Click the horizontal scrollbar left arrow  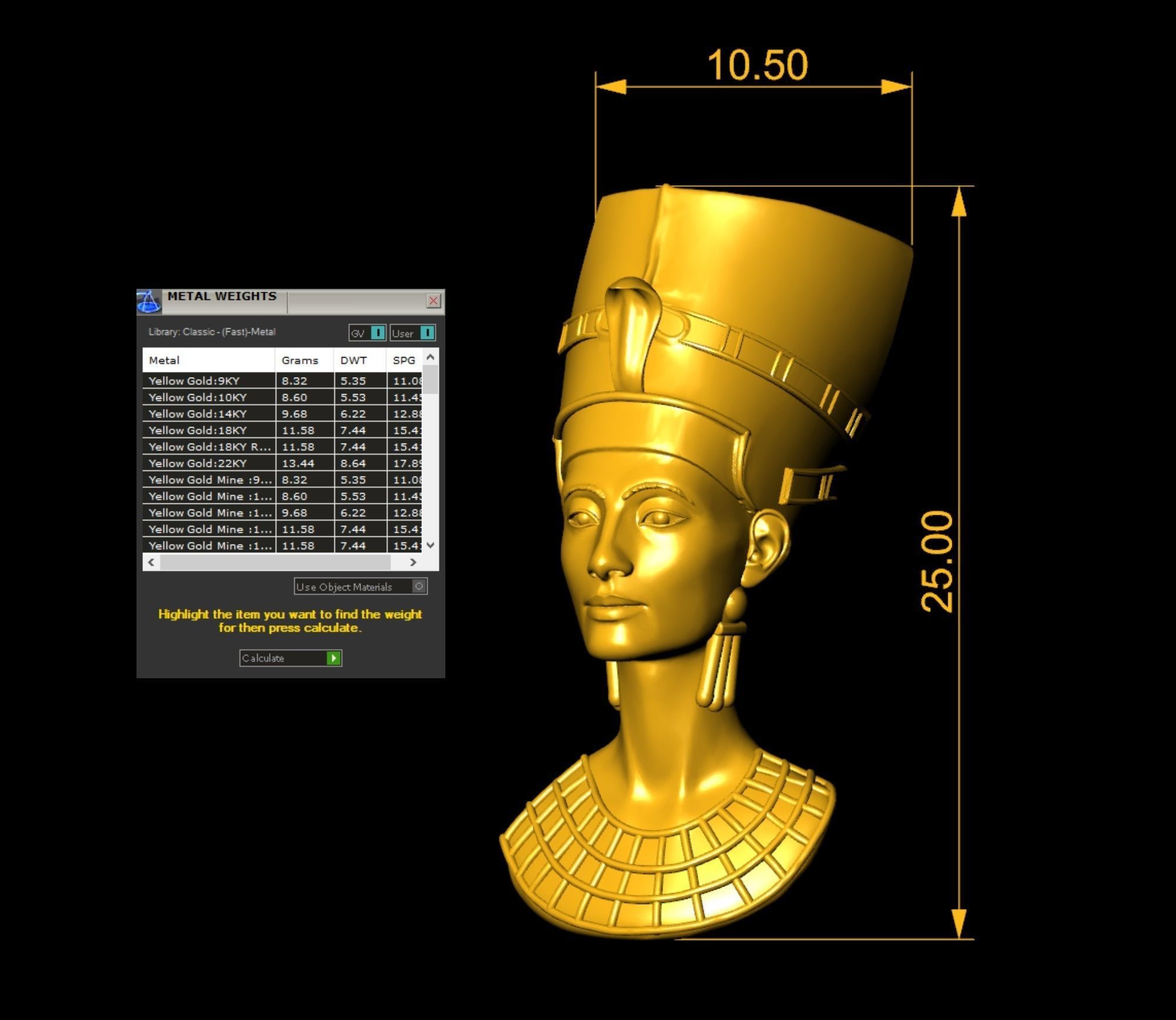tap(152, 562)
